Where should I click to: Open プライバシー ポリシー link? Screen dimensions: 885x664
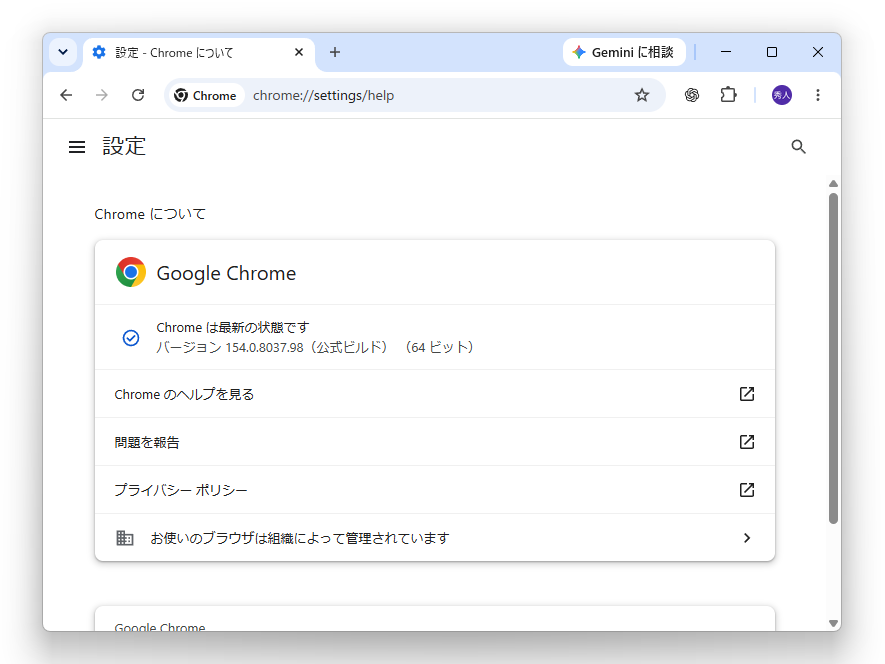435,490
